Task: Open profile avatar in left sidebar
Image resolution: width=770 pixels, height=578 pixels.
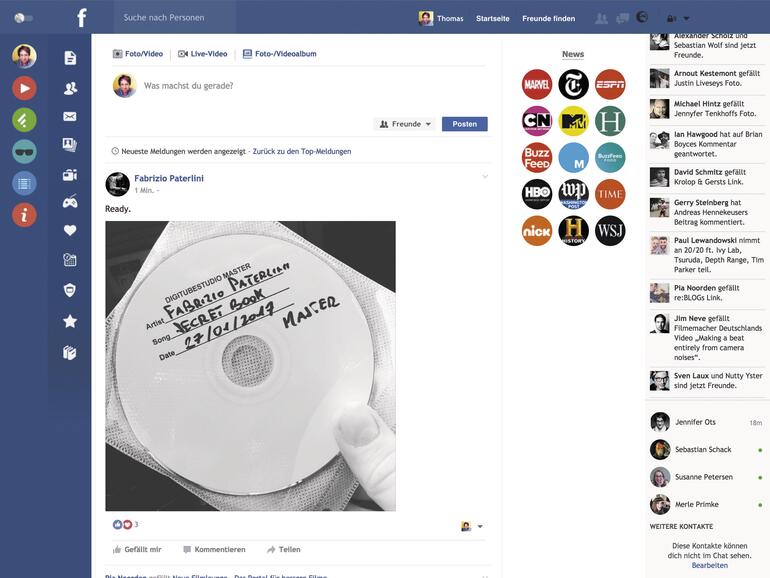Action: coord(24,56)
